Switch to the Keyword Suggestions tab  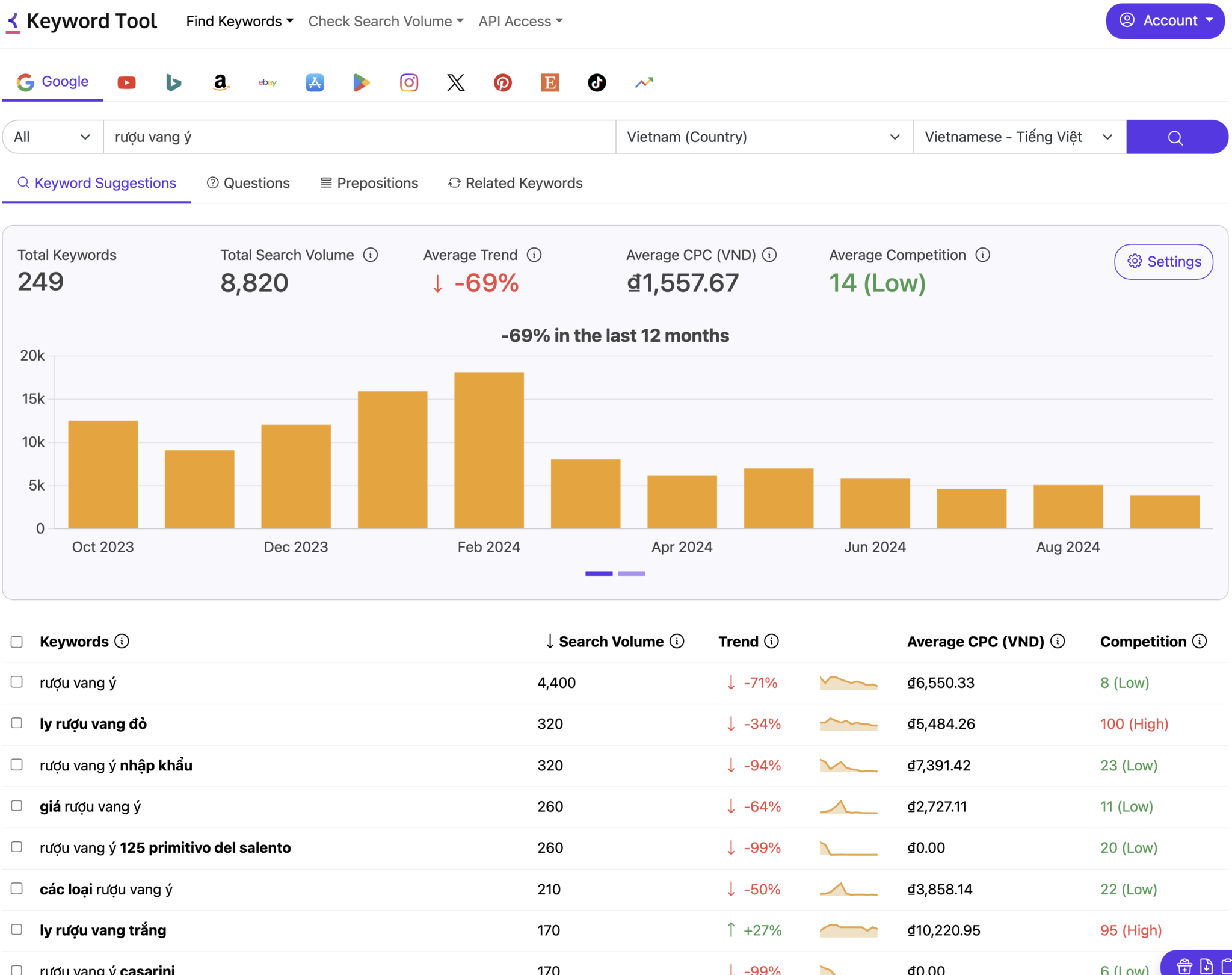(x=97, y=184)
